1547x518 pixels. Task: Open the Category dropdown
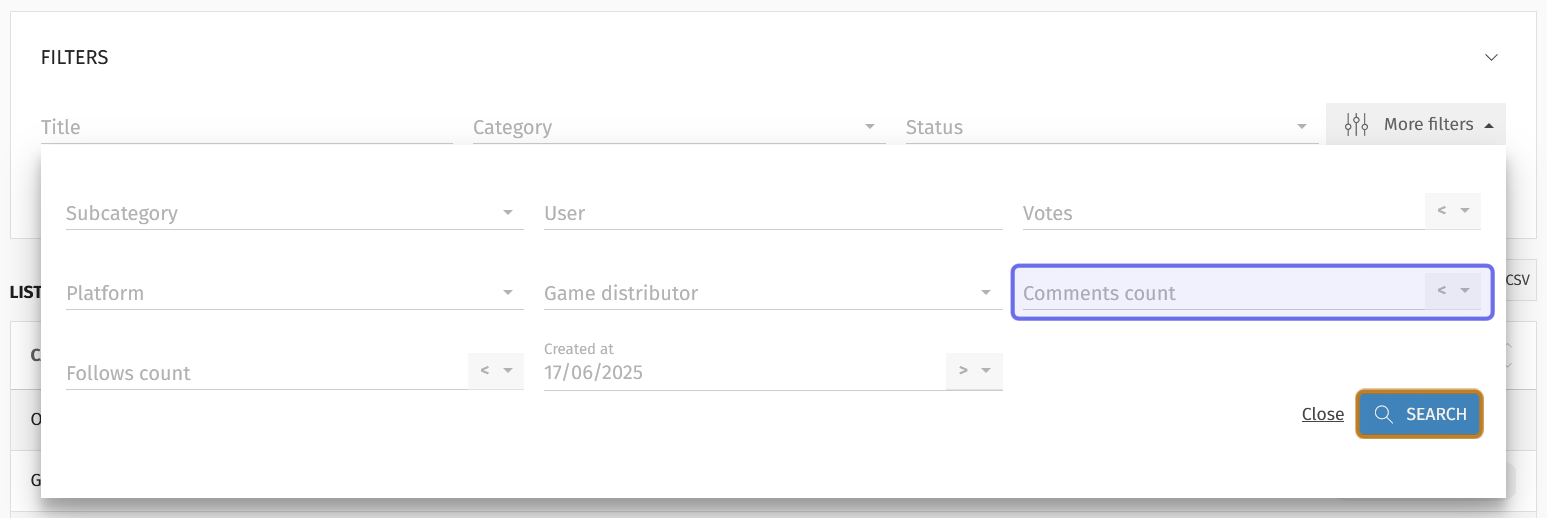click(679, 127)
